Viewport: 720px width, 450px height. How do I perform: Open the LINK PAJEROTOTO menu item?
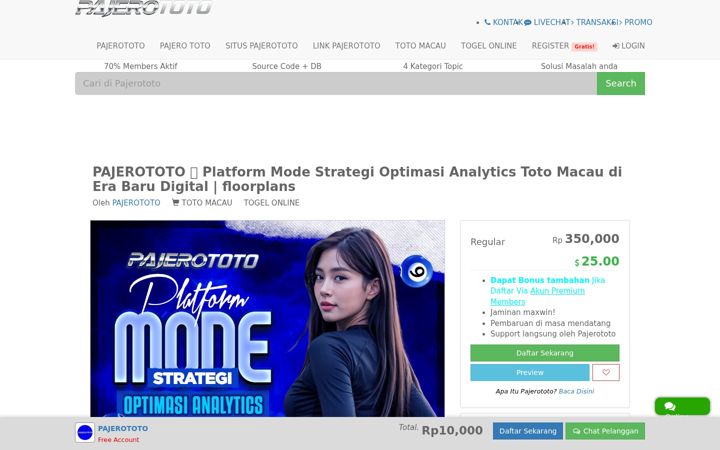coord(347,46)
